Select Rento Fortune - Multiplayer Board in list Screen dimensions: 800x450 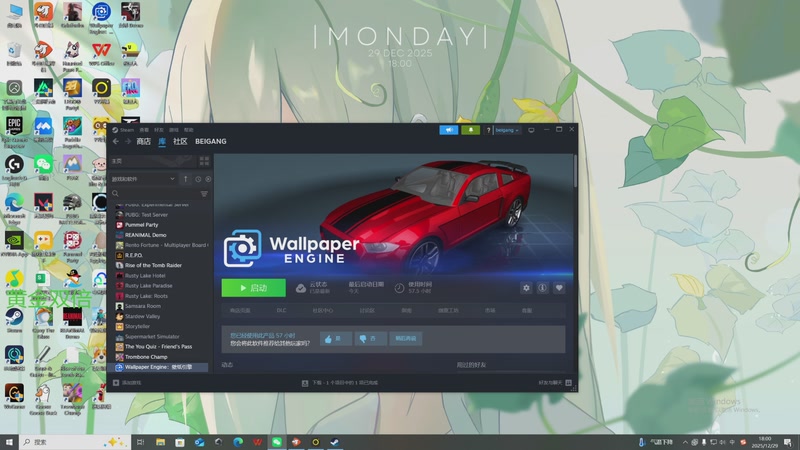click(x=161, y=245)
